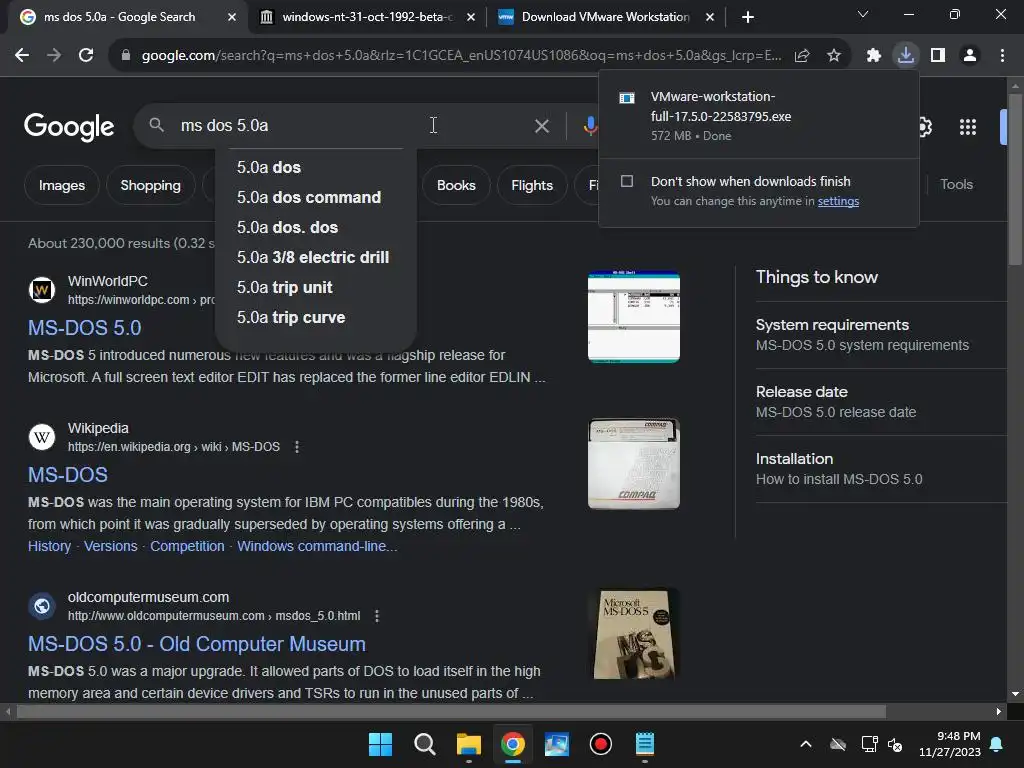
Task: Switch to the Download VMware Workstation tab
Action: (x=605, y=17)
